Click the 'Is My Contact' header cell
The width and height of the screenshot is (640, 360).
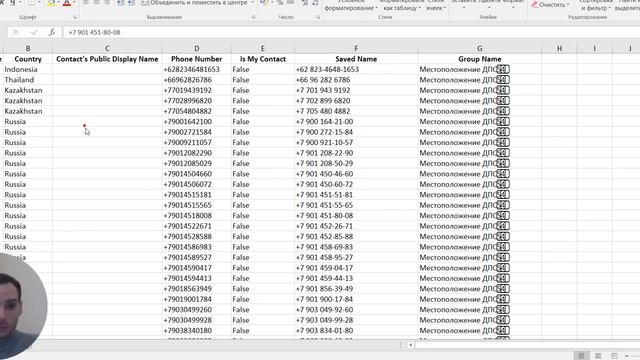coord(262,59)
